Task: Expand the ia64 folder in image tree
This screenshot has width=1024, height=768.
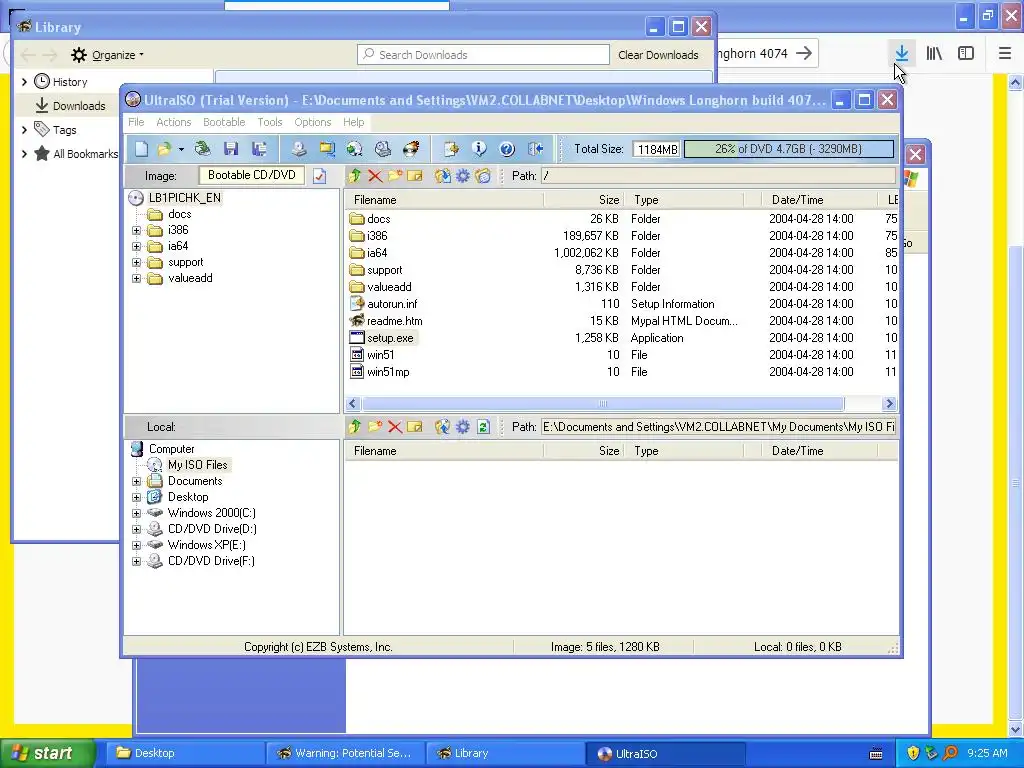Action: point(136,246)
